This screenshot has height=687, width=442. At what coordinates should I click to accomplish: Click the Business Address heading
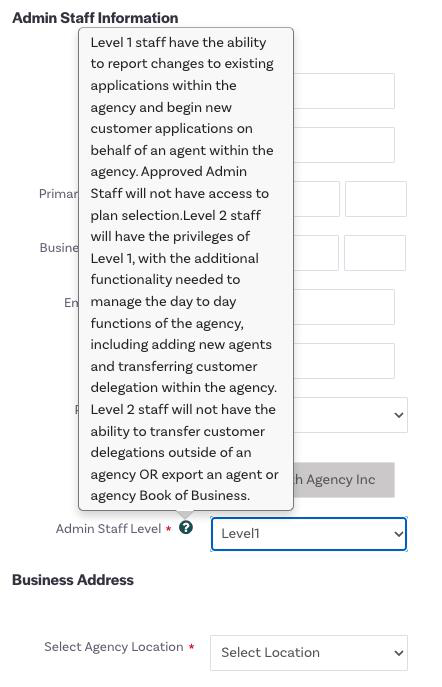coord(73,580)
